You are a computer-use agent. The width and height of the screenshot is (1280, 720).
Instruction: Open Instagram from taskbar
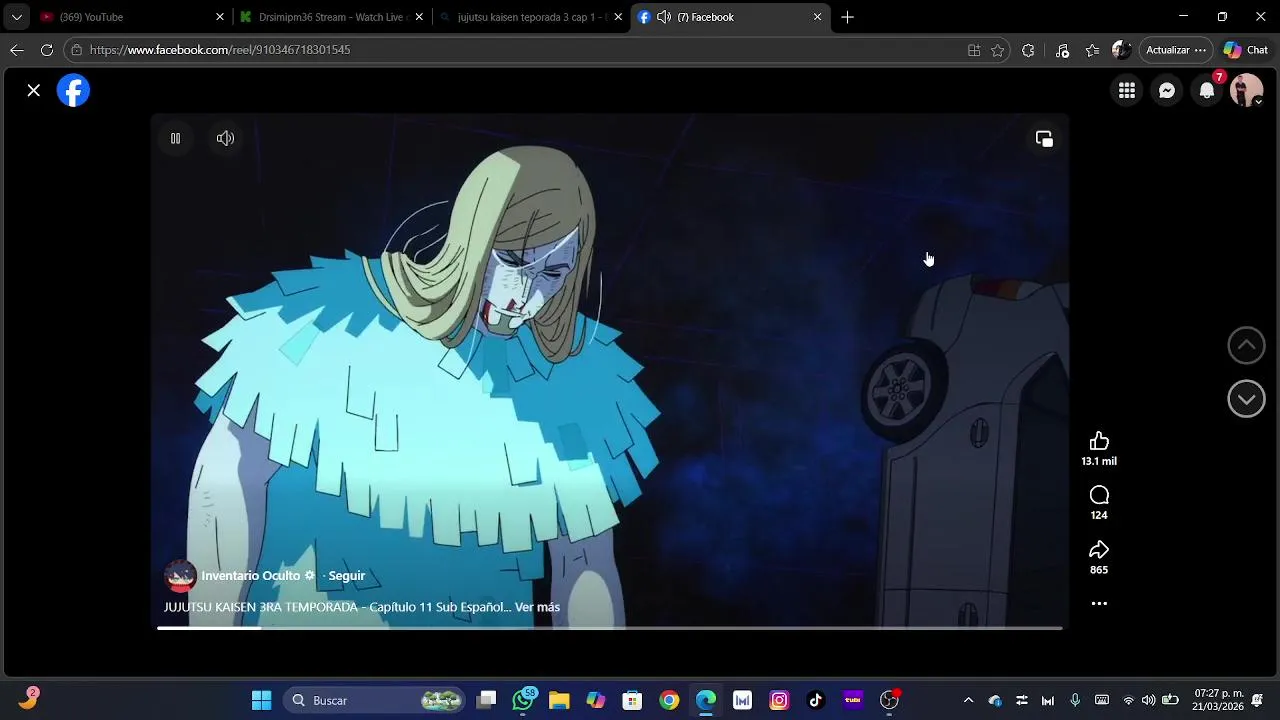(779, 700)
